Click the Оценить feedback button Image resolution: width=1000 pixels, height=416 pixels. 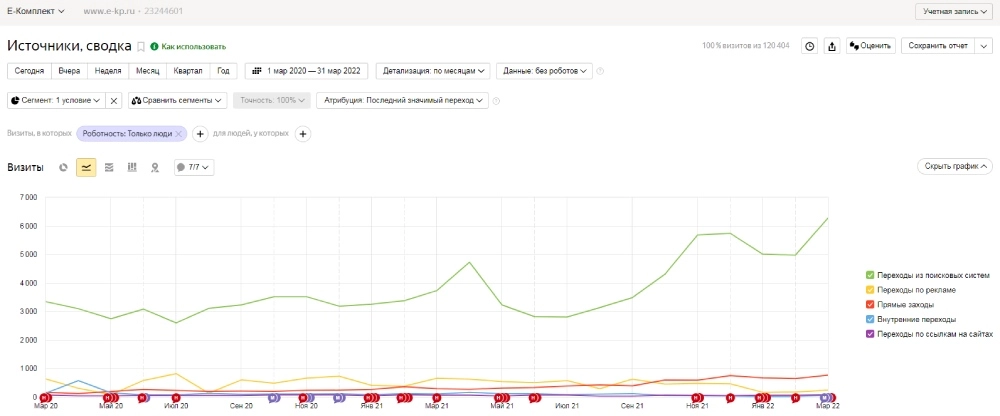(x=871, y=46)
